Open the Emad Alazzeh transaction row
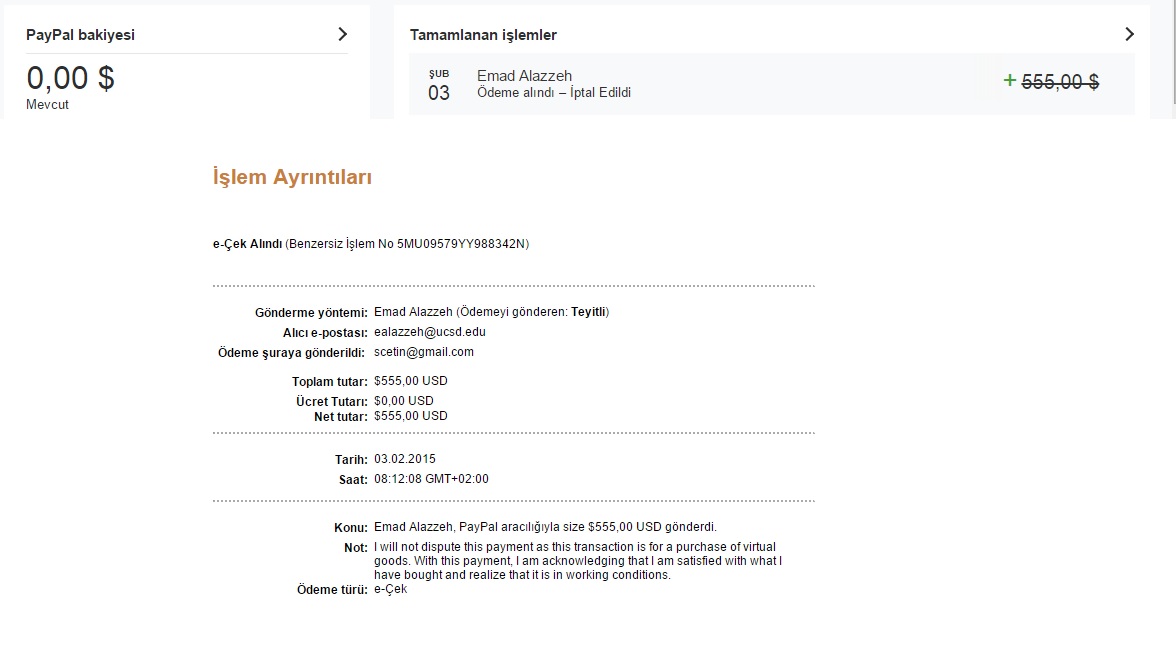Viewport: 1176px width, 648px height. point(772,84)
